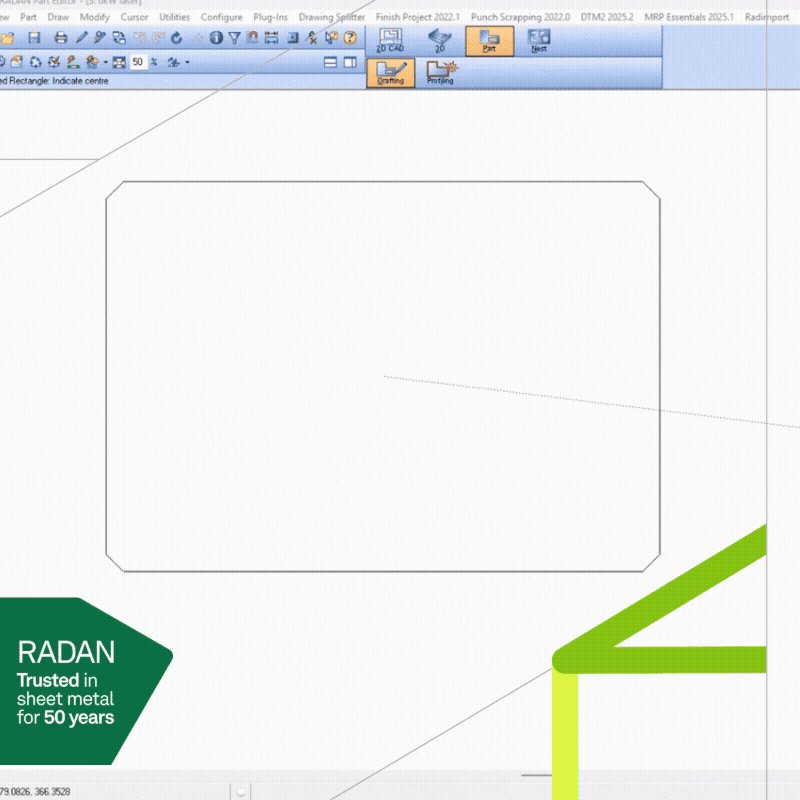This screenshot has height=800, width=800.
Task: Open the Punch Scrapping 2022.0 menu
Action: click(520, 17)
